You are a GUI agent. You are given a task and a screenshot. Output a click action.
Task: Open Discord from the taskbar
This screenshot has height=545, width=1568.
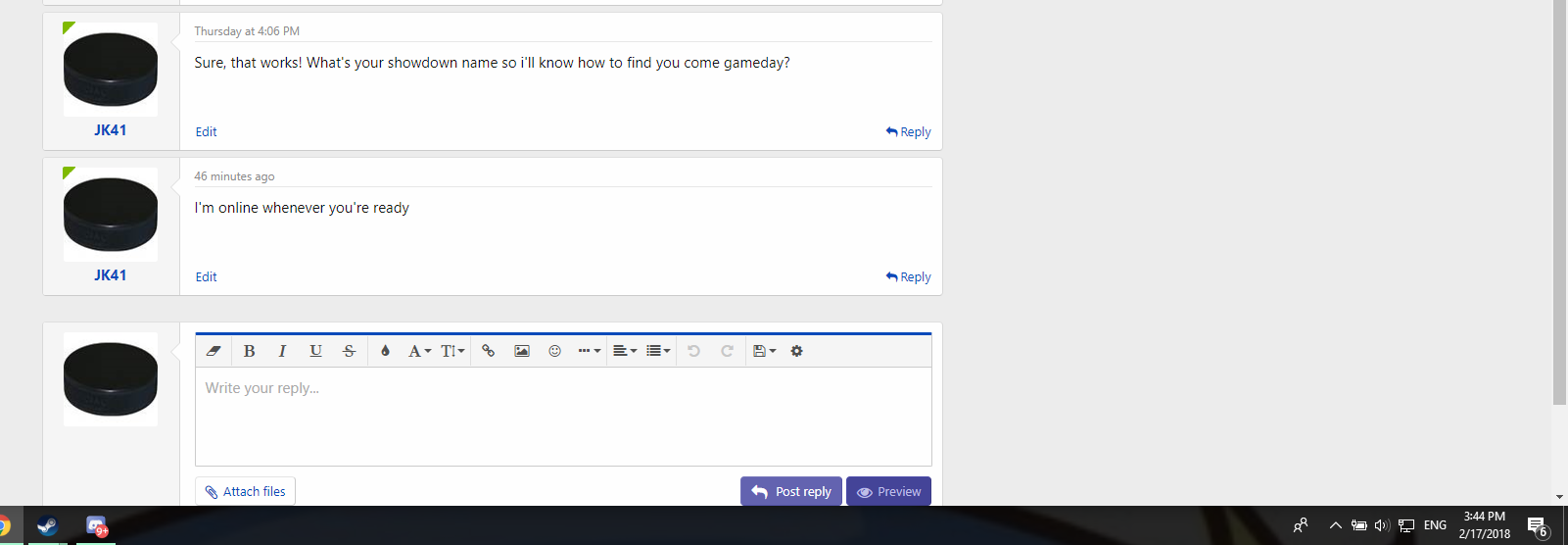pyautogui.click(x=96, y=526)
